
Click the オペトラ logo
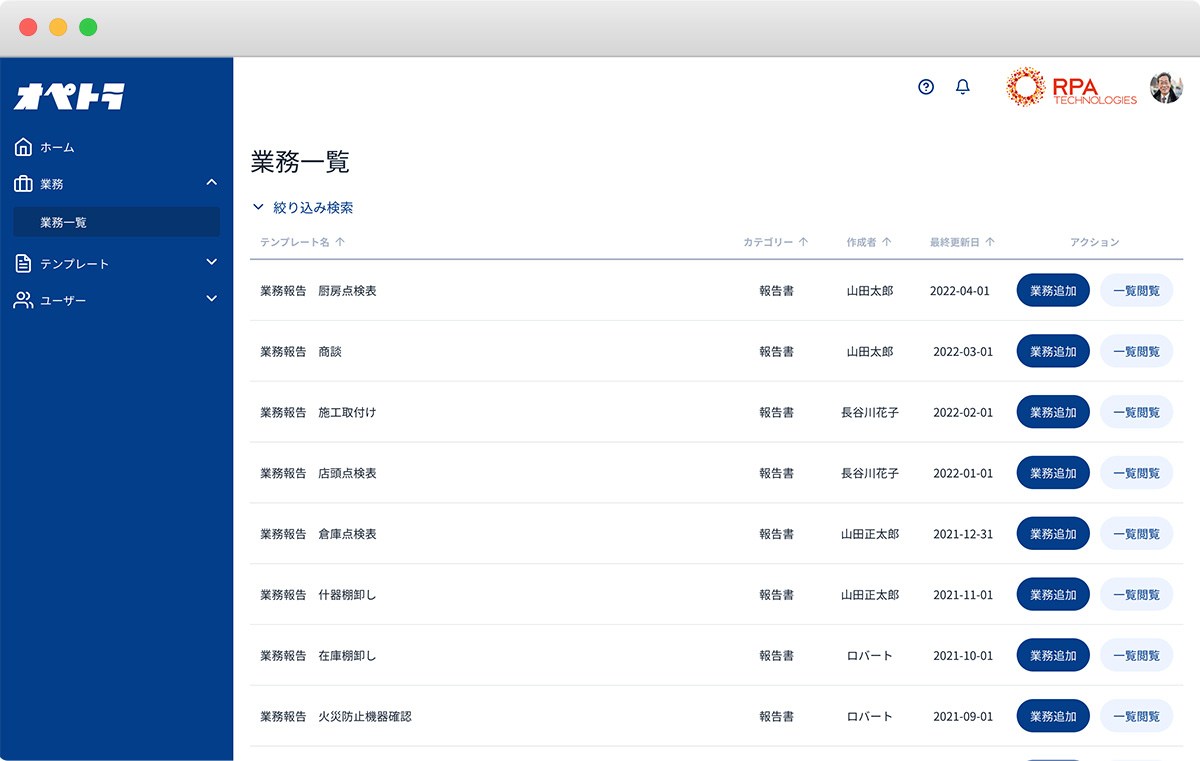click(69, 96)
